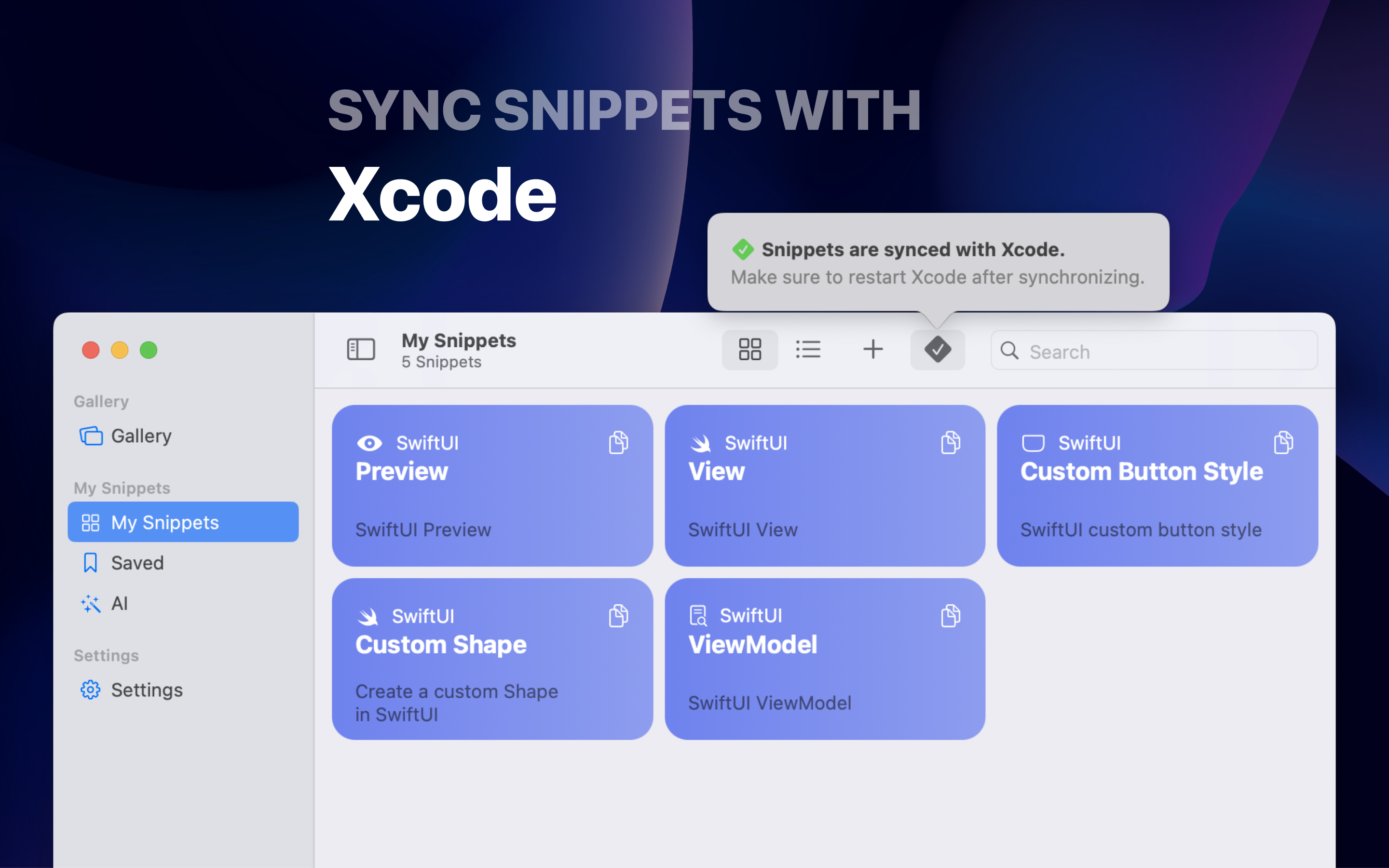This screenshot has height=868, width=1389.
Task: Open the SwiftUI View snippet card
Action: (825, 486)
